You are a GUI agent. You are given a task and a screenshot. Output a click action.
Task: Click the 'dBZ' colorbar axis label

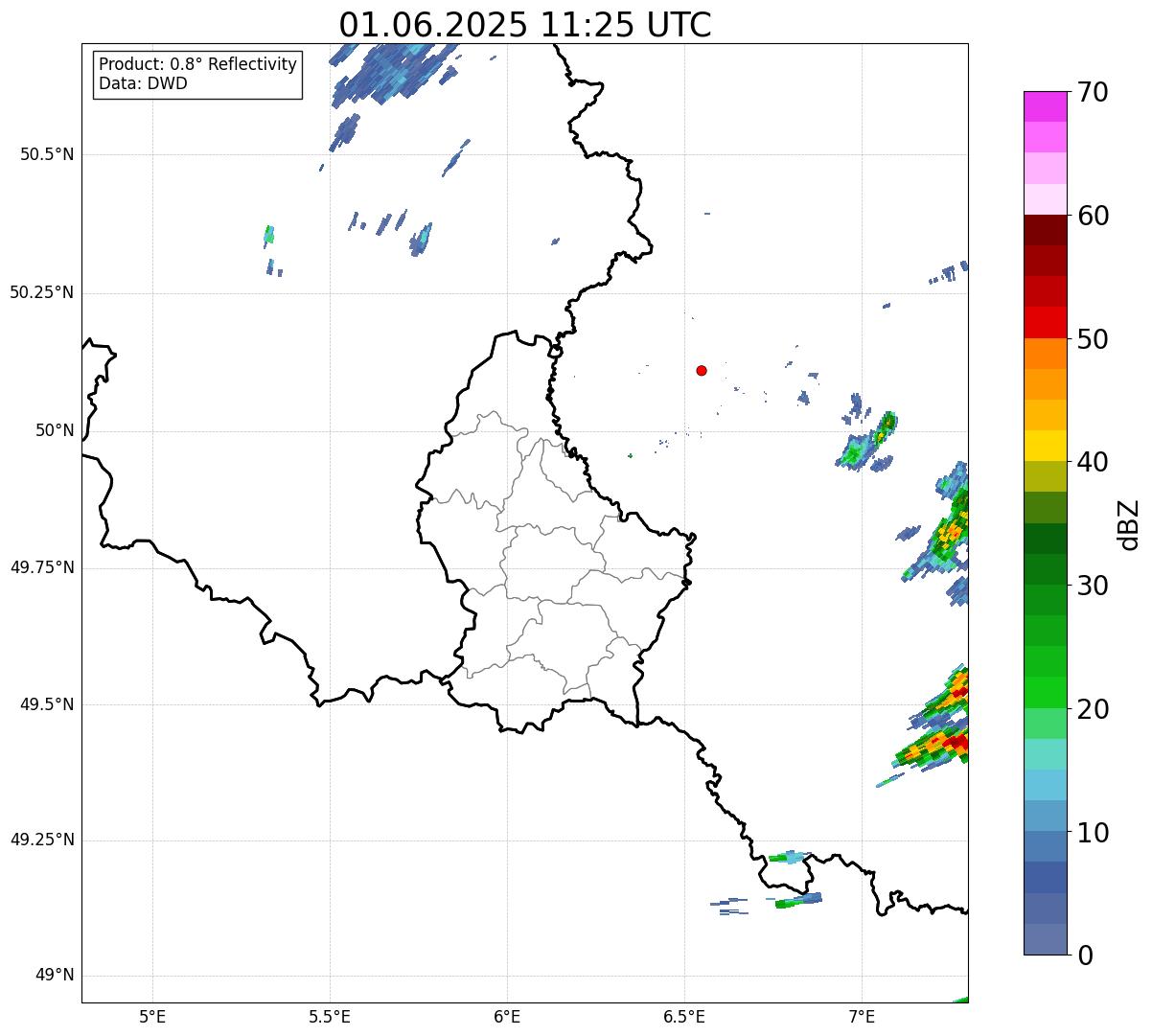coord(1129,524)
